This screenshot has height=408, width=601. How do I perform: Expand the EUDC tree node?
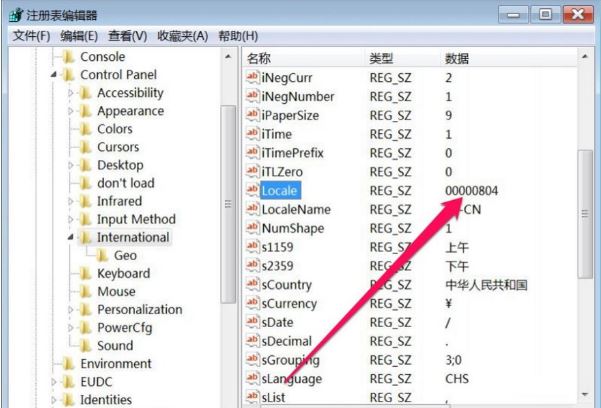55,381
